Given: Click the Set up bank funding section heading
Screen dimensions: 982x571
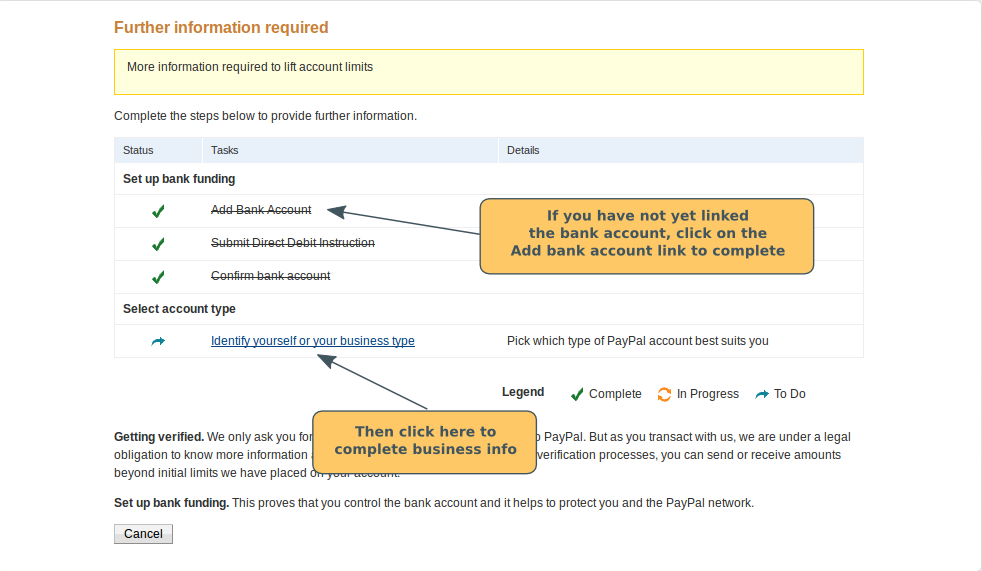Looking at the screenshot, I should (179, 179).
